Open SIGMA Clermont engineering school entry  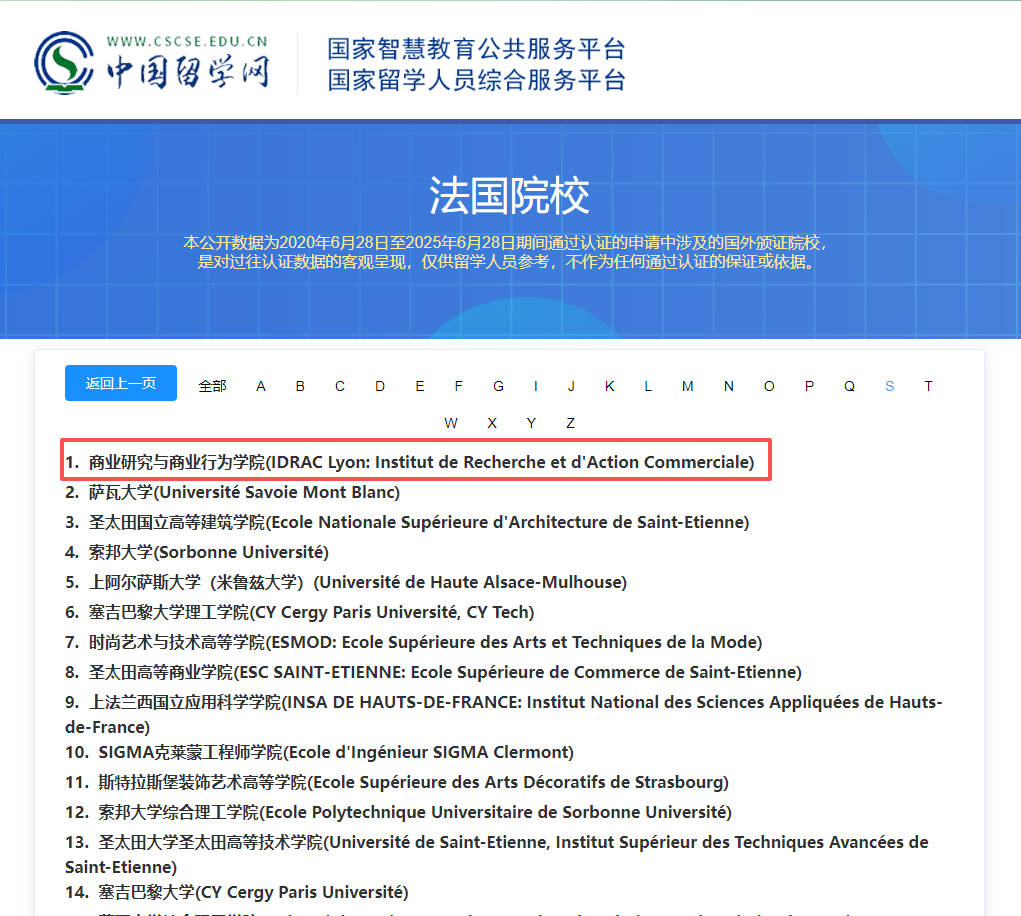click(335, 752)
